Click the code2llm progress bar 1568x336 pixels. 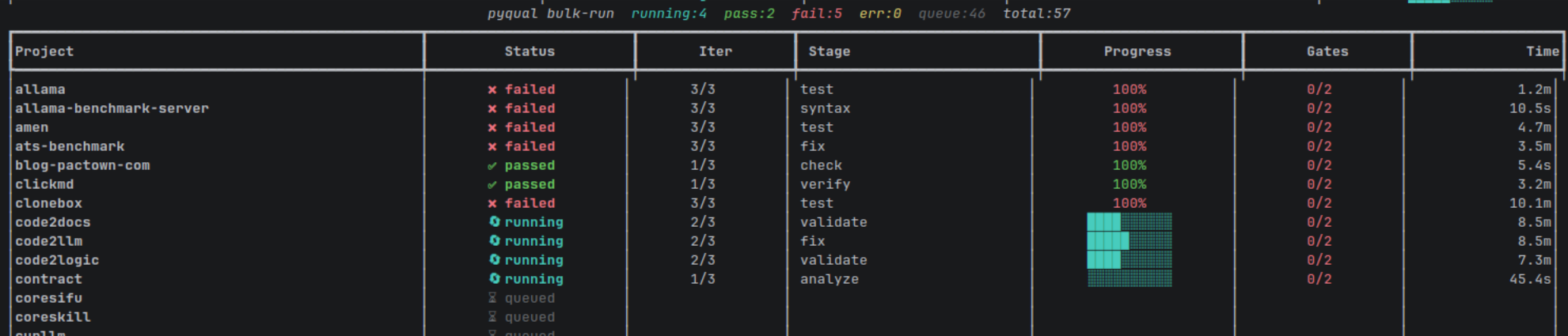click(1129, 241)
